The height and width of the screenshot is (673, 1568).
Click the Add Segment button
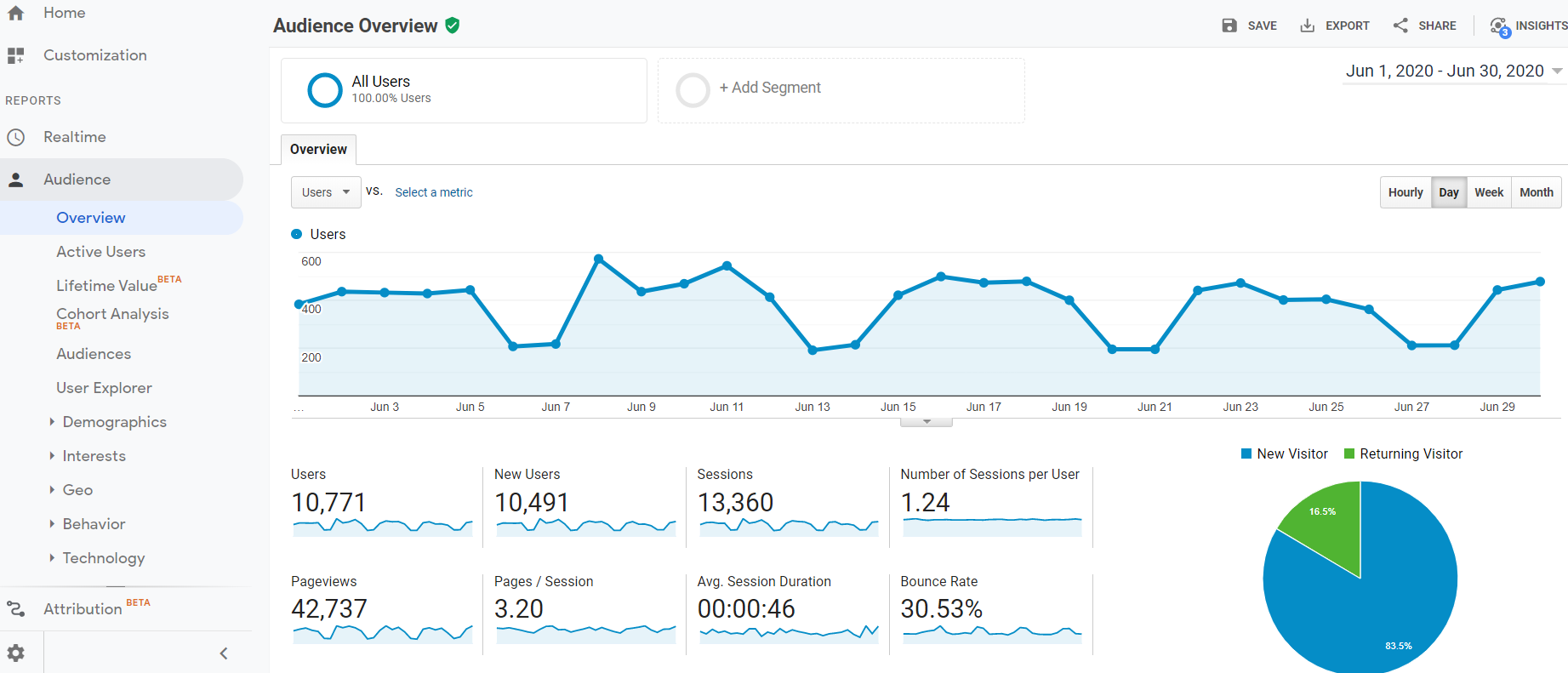[x=769, y=88]
